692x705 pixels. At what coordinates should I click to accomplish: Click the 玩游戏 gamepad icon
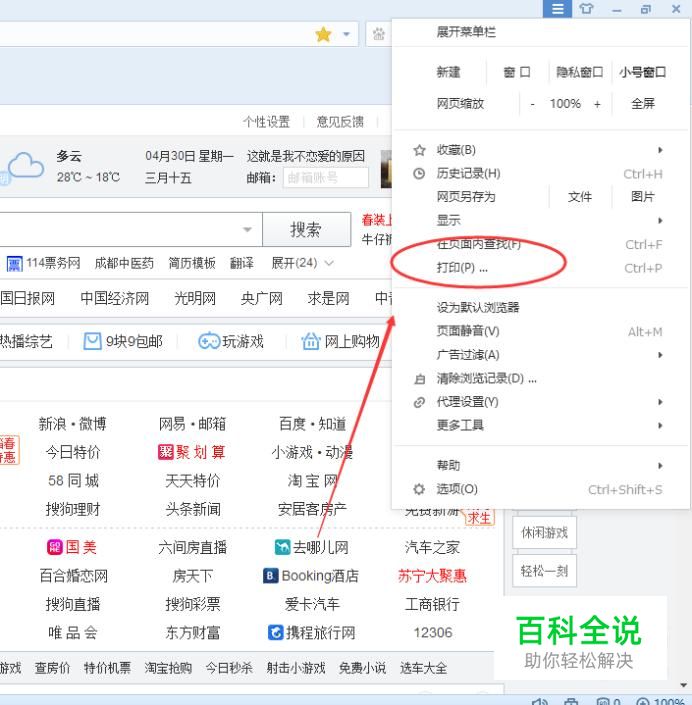pyautogui.click(x=209, y=341)
